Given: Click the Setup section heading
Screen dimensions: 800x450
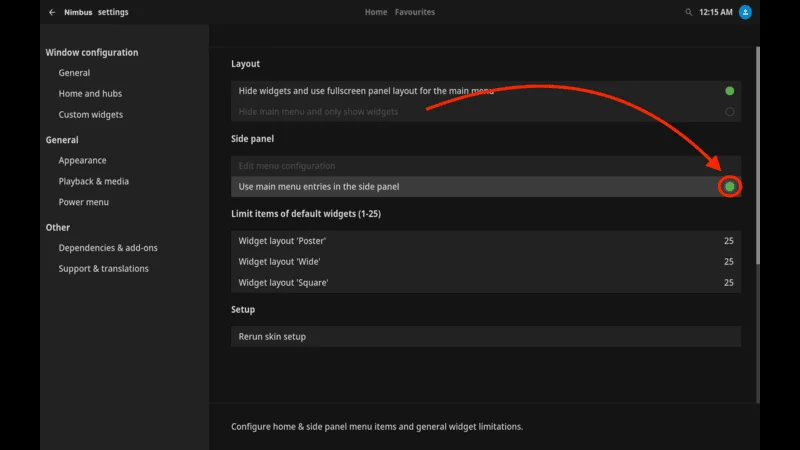Looking at the screenshot, I should click(243, 310).
